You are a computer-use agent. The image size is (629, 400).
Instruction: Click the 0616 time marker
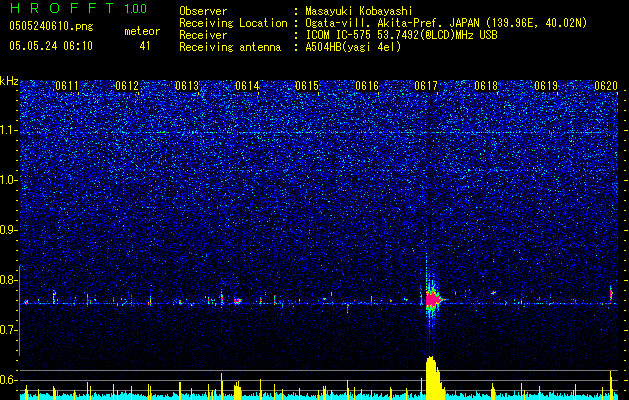[x=367, y=86]
